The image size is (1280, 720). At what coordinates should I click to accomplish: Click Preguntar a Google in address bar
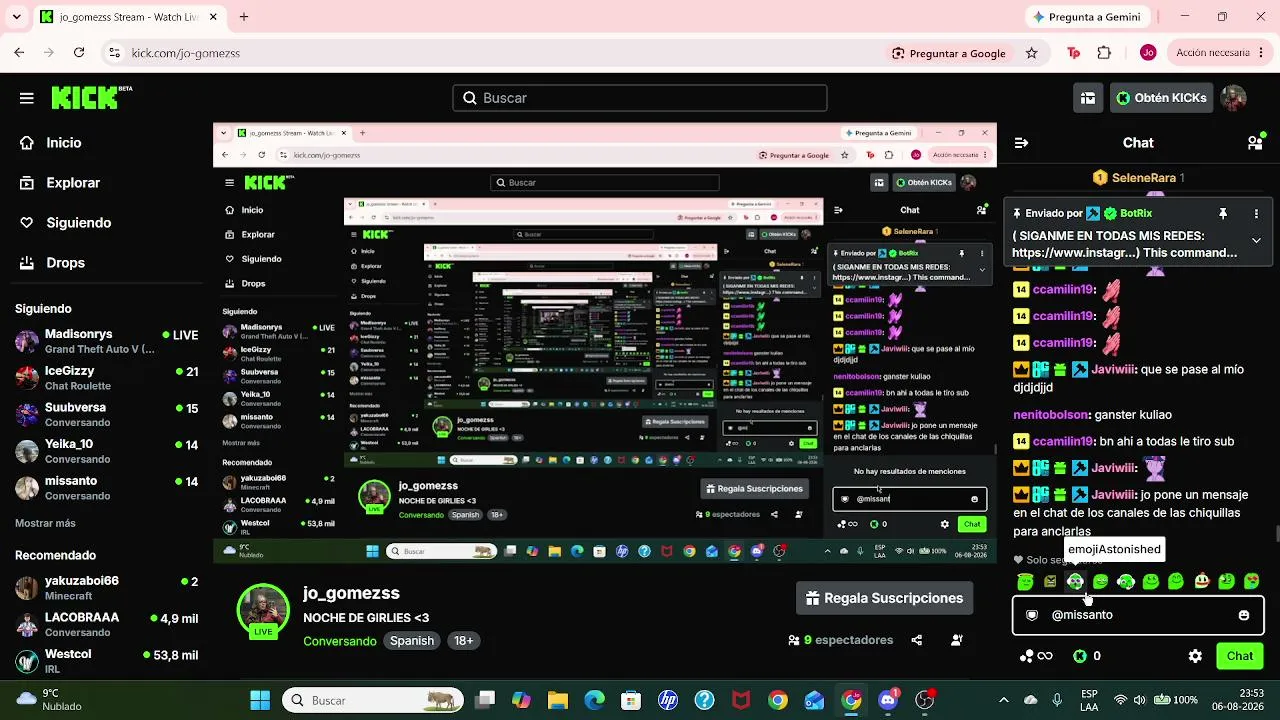(x=948, y=53)
